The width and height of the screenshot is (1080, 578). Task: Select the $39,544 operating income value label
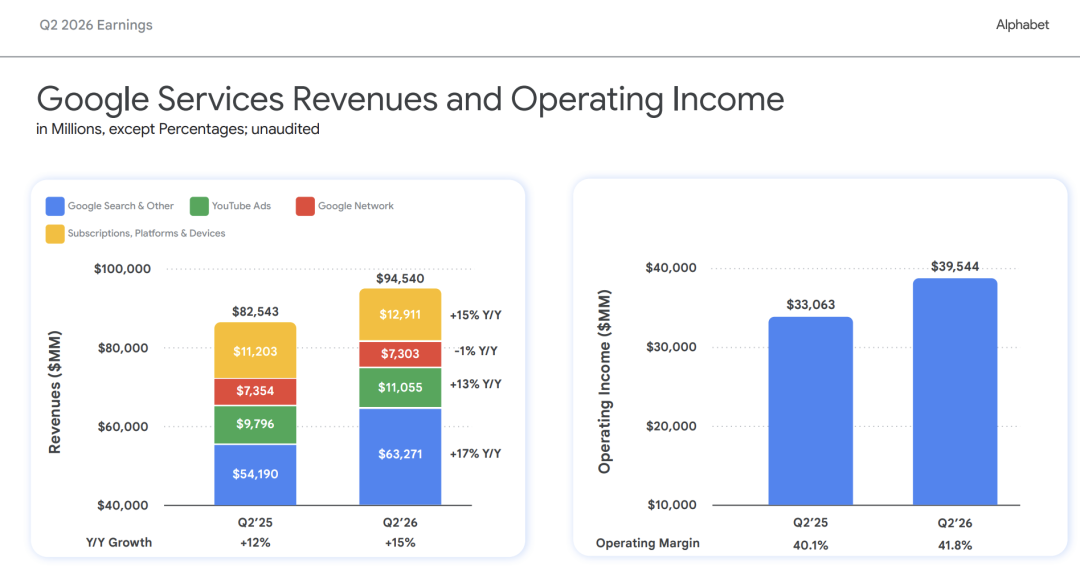(x=955, y=267)
